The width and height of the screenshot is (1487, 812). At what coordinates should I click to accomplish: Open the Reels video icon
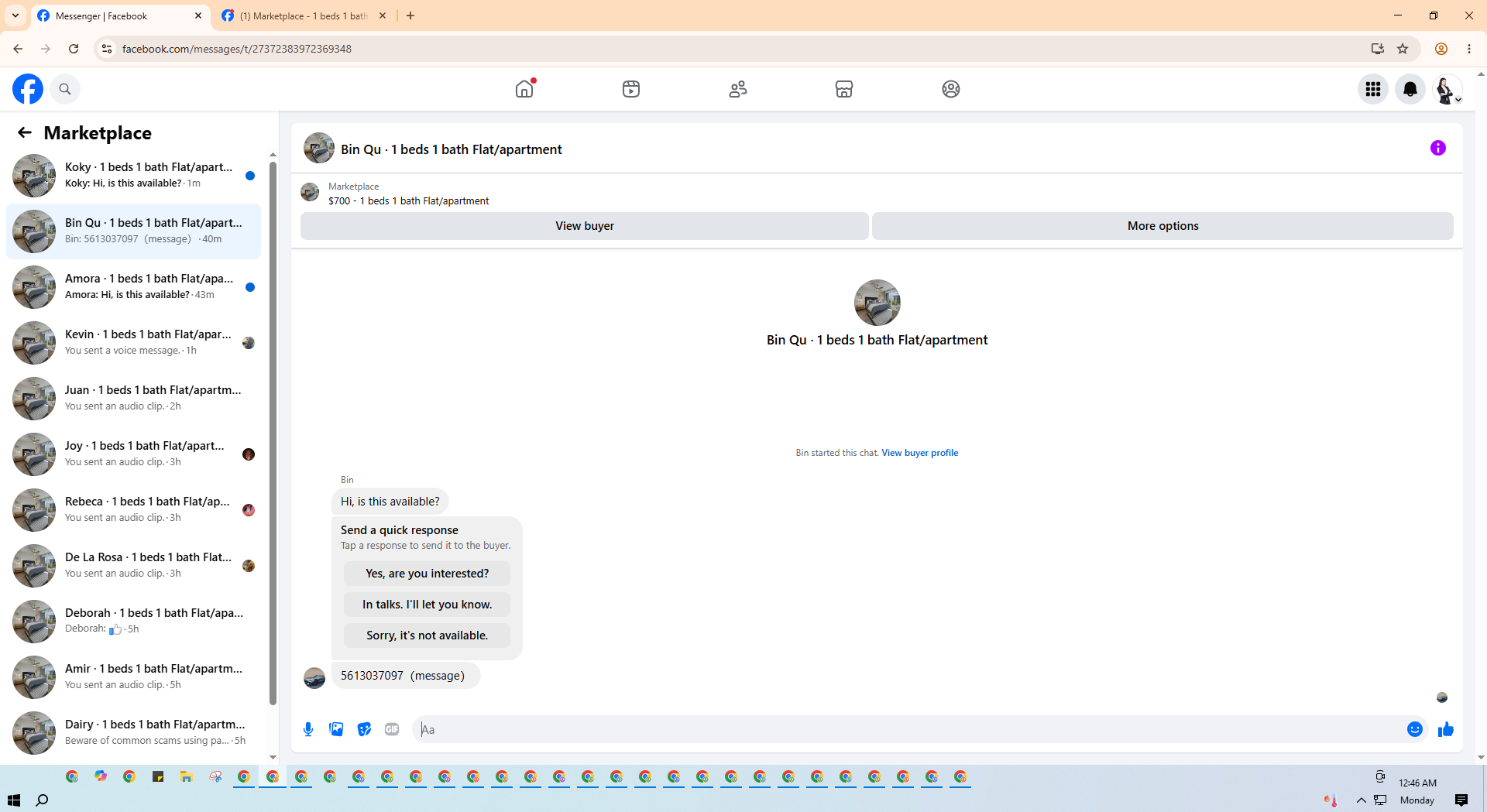tap(631, 89)
